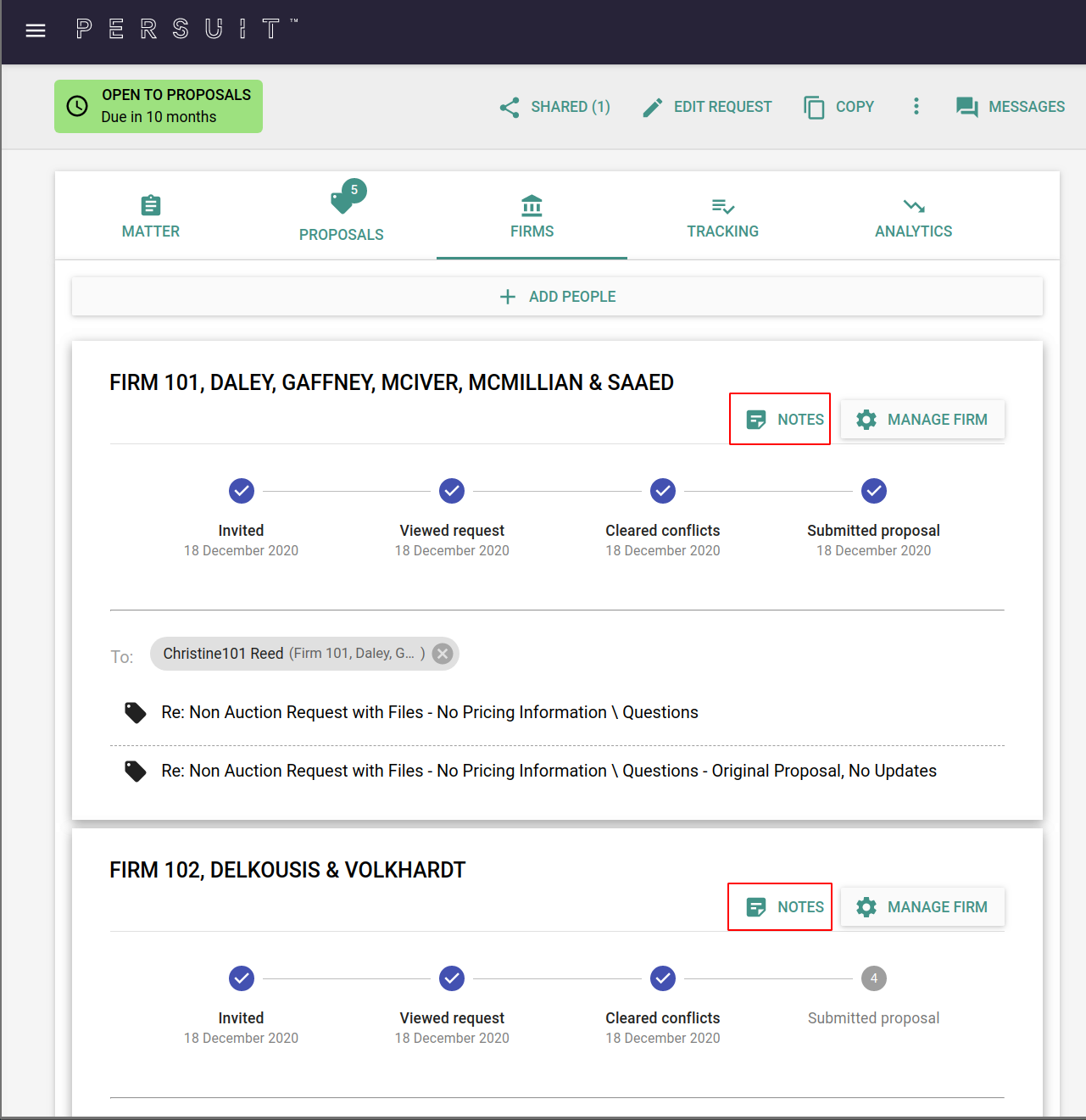Screen dimensions: 1086x1120
Task: Click the EDIT REQUEST label
Action: (x=723, y=107)
